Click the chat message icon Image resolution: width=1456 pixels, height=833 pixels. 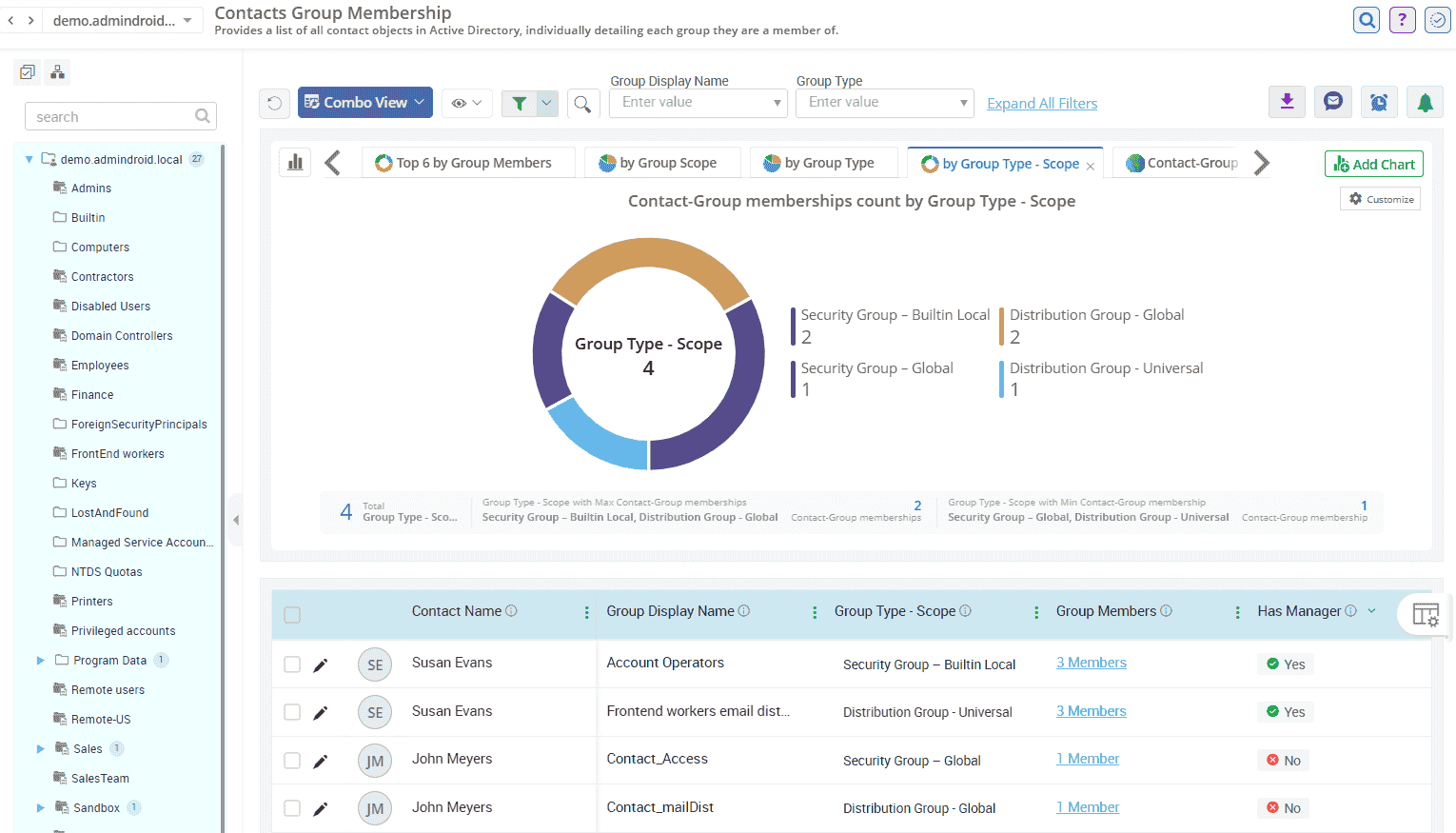1333,102
